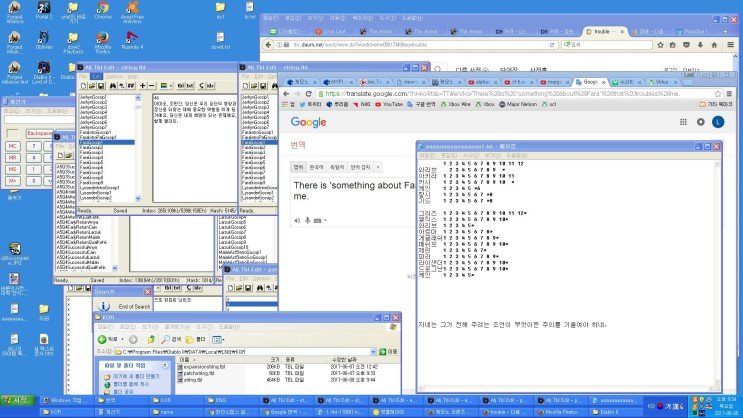Click idx button in Tbl Edit toolbar
743x418 pixels.
(x=210, y=86)
